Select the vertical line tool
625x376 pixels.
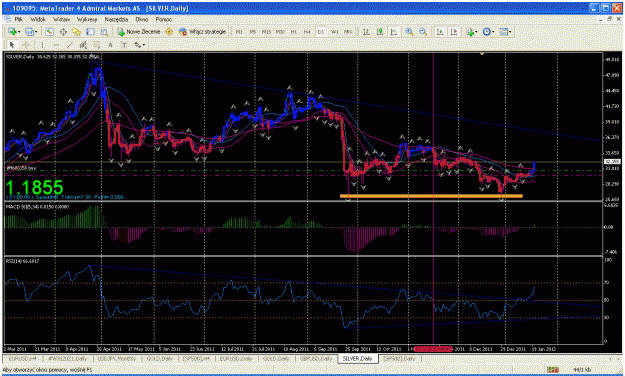pyautogui.click(x=42, y=45)
